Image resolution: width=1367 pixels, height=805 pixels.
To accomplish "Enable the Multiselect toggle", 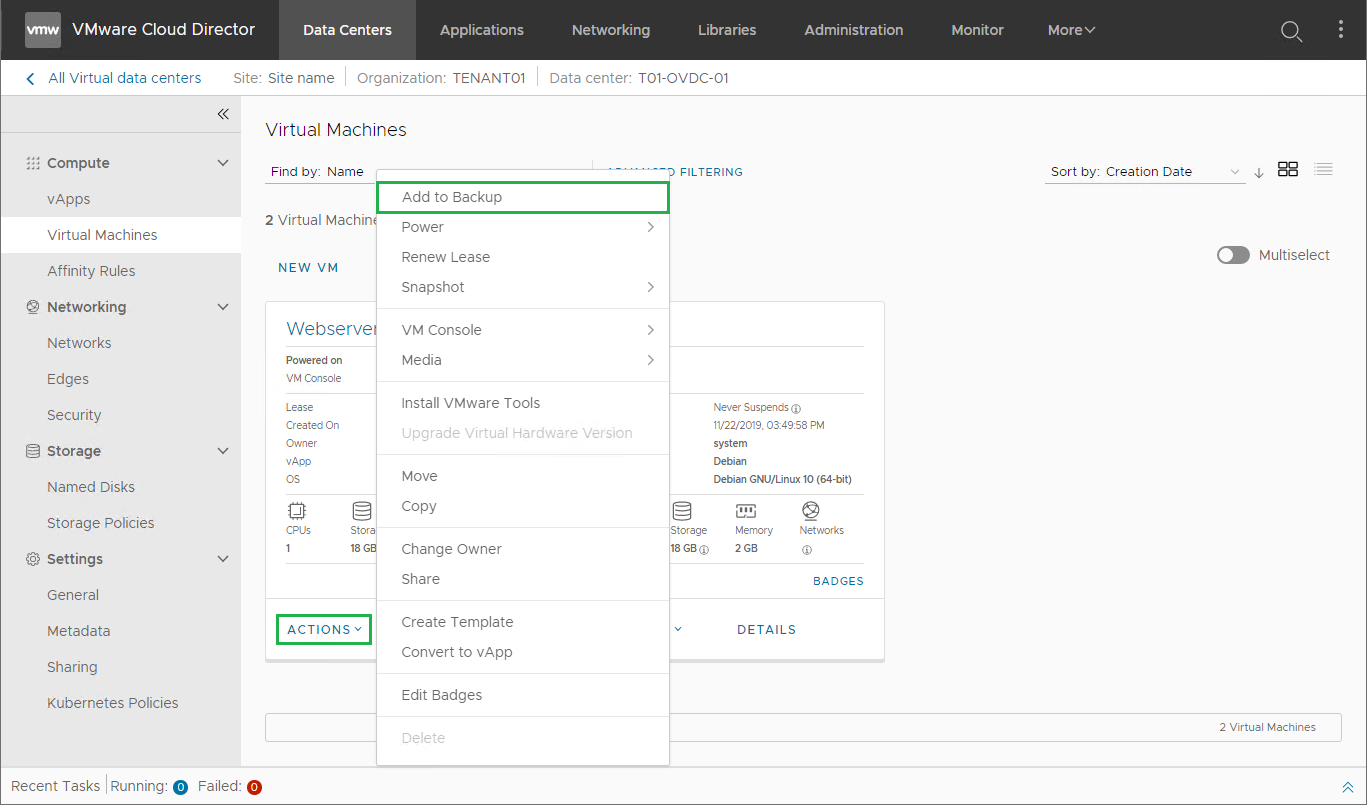I will point(1233,255).
